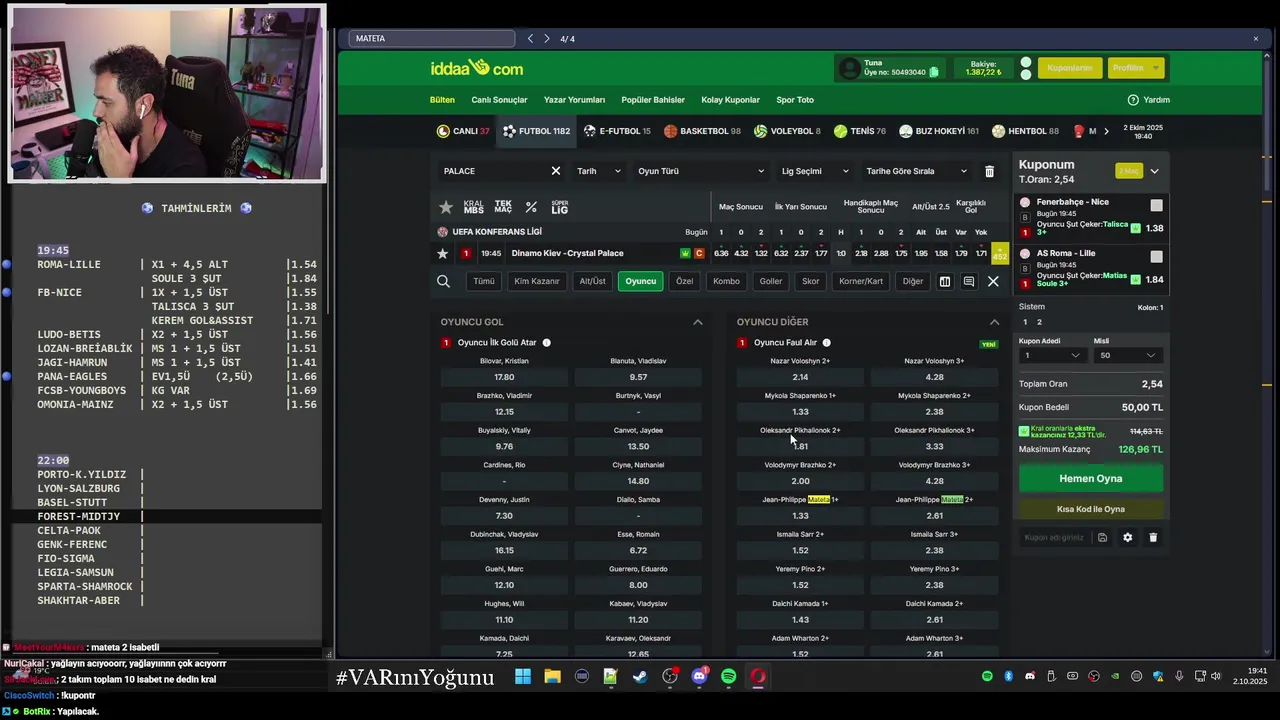
Task: Toggle checkbox for AS Roma - Lille bet
Action: tap(1156, 256)
